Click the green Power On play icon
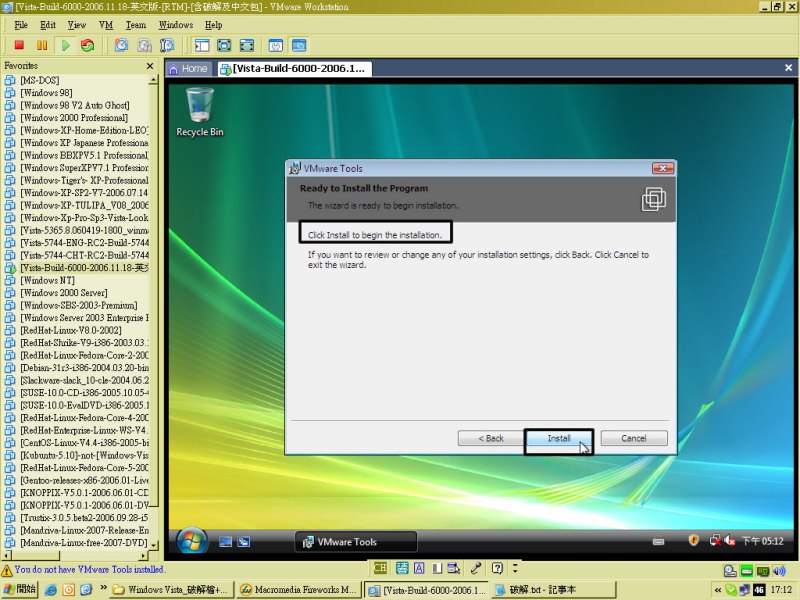This screenshot has height=600, width=800. [x=65, y=45]
